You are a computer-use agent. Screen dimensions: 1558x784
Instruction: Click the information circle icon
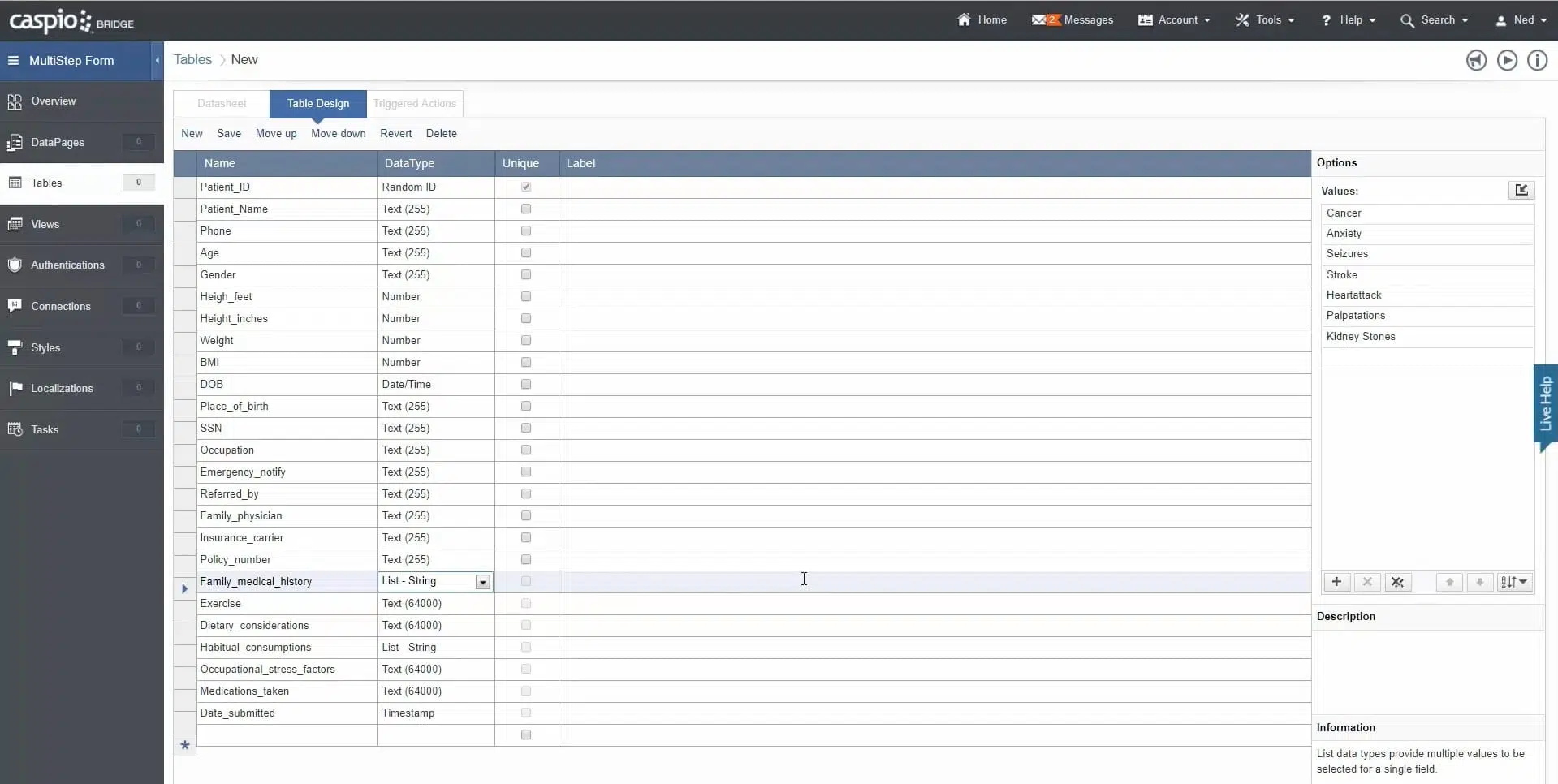click(1537, 61)
